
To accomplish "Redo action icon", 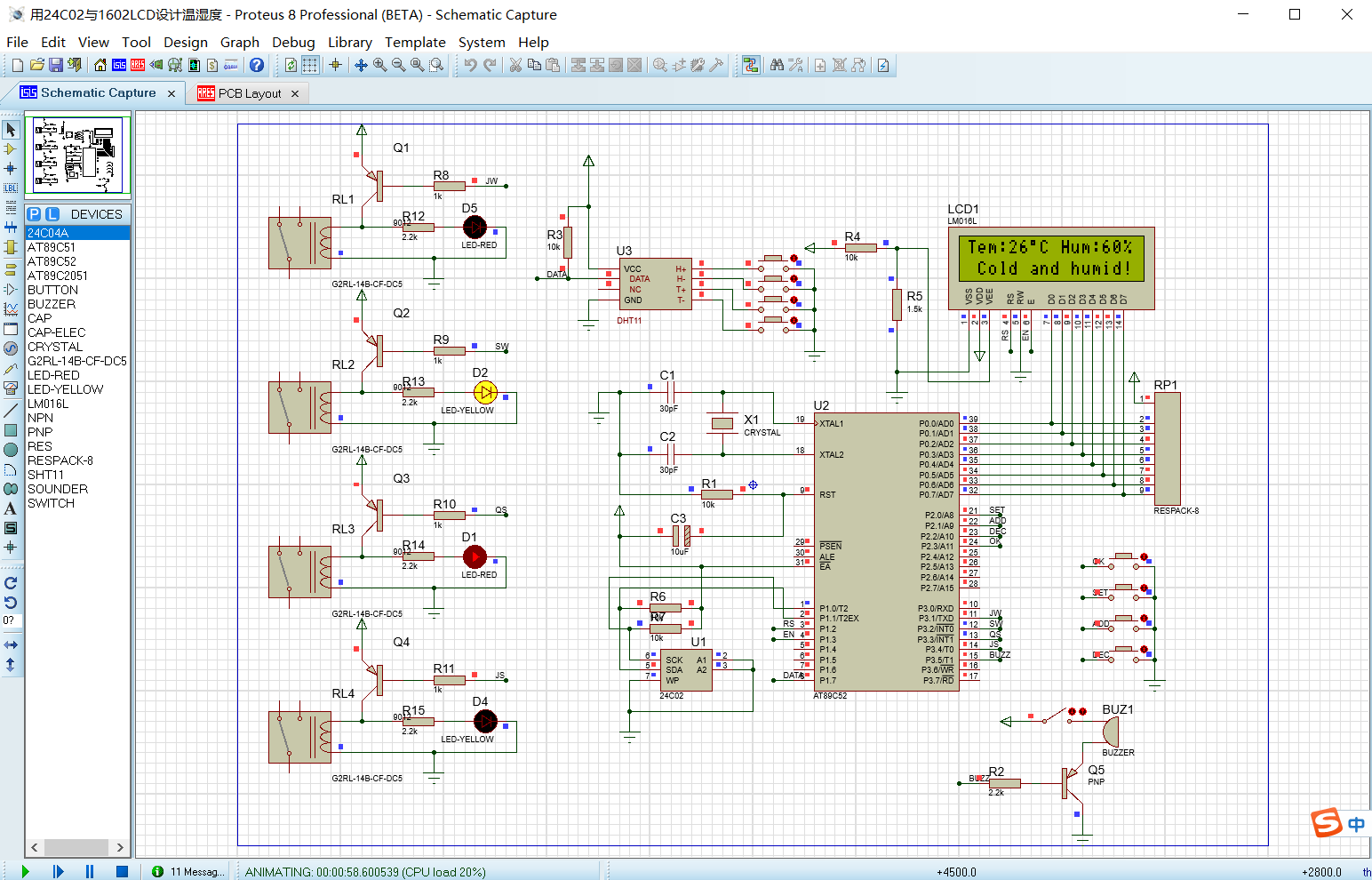I will [x=489, y=65].
